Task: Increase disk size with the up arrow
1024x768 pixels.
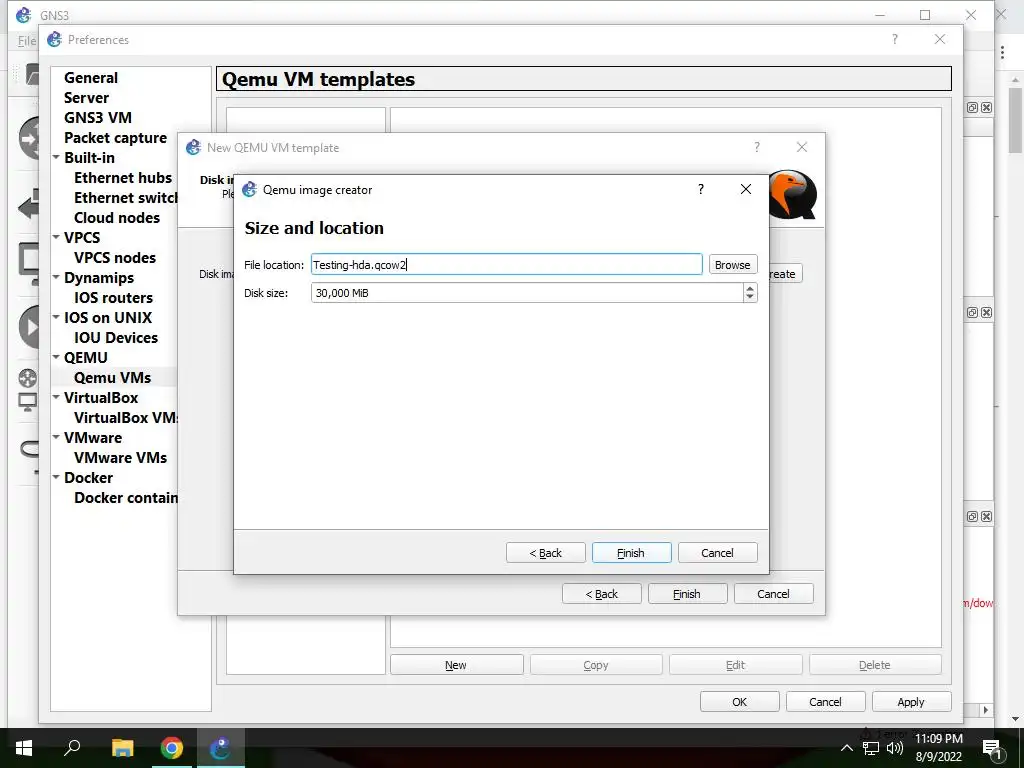Action: click(750, 288)
